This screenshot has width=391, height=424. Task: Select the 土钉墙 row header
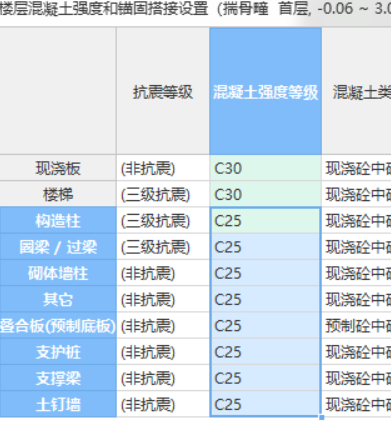pos(58,404)
